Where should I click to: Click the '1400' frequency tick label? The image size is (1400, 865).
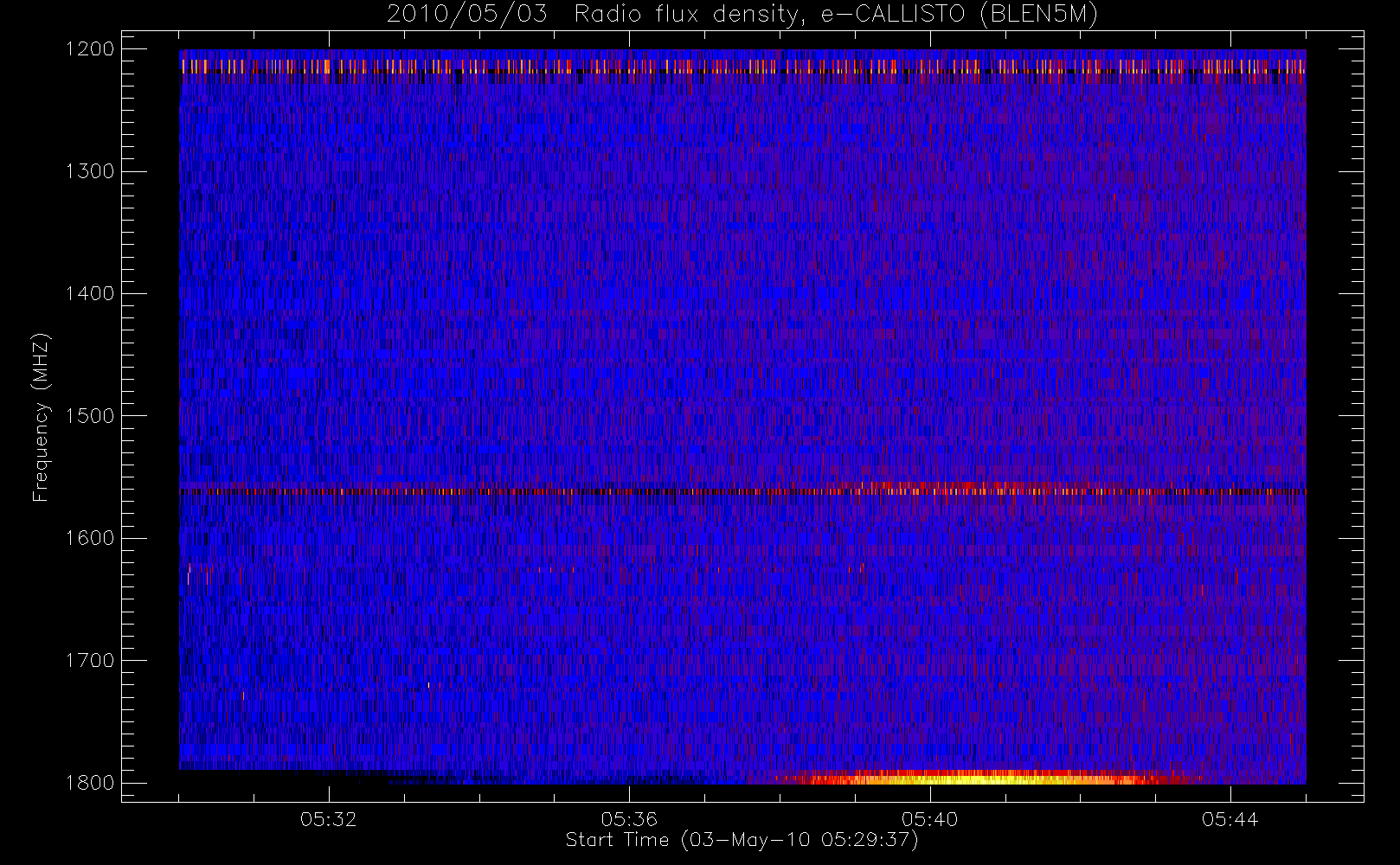pos(90,293)
